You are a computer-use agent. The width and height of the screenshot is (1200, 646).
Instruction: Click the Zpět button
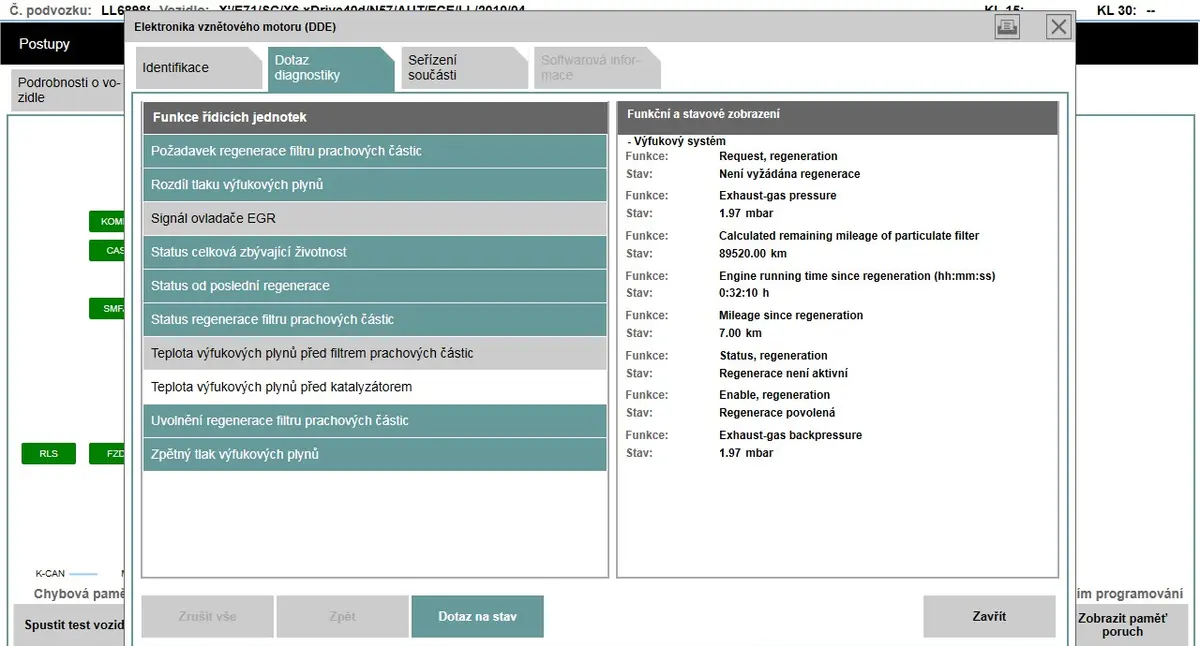pyautogui.click(x=342, y=617)
